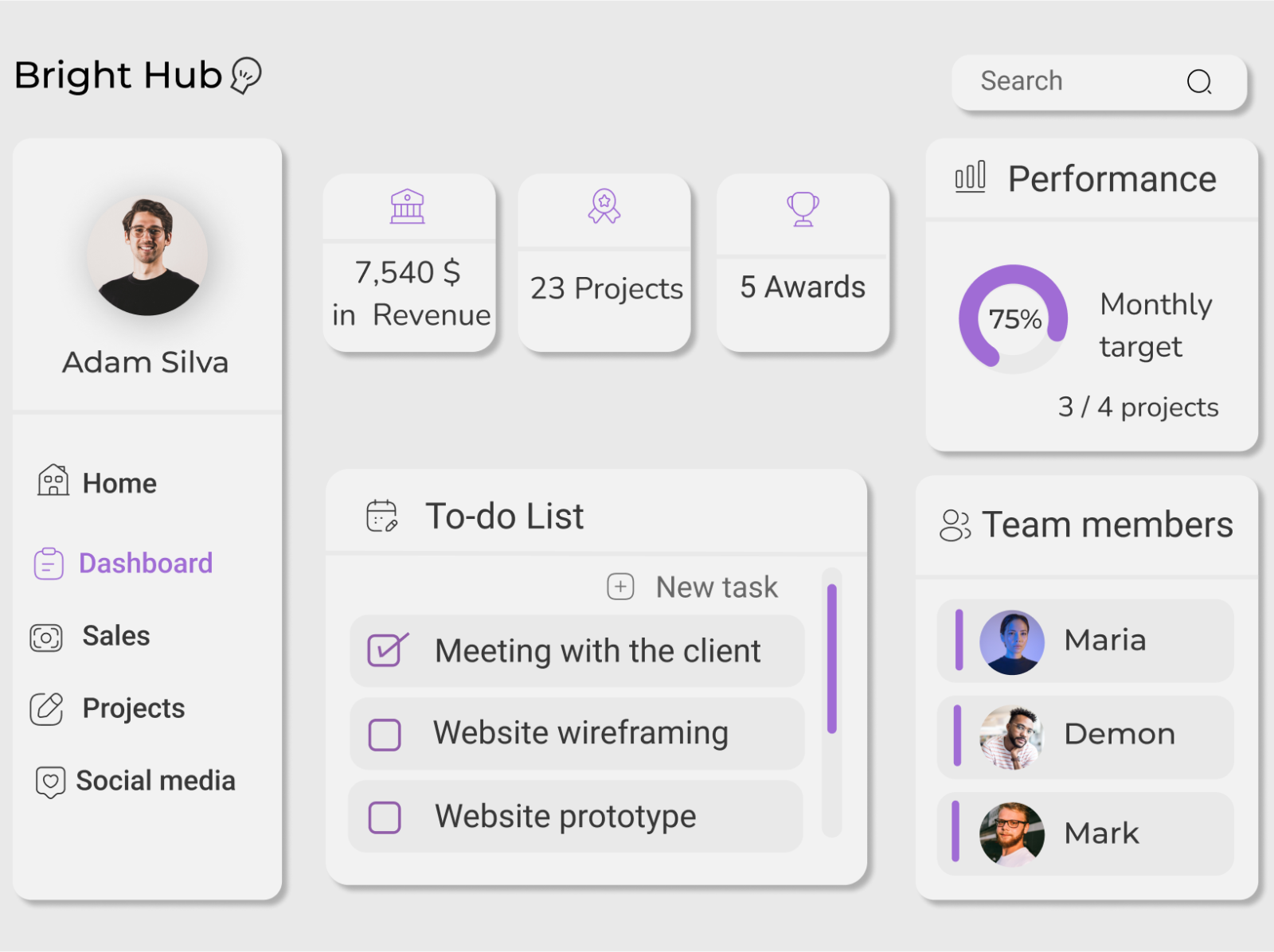Viewport: 1274px width, 952px height.
Task: Select the Sales camera icon
Action: point(46,636)
